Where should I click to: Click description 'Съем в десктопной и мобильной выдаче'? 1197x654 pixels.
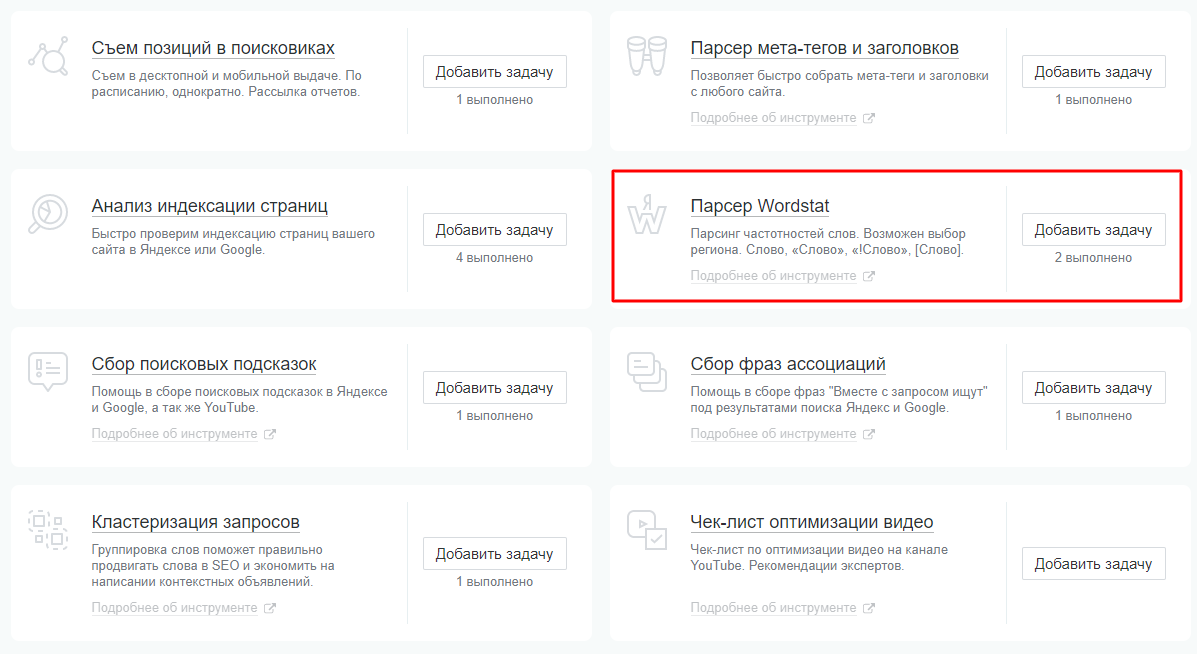point(227,84)
